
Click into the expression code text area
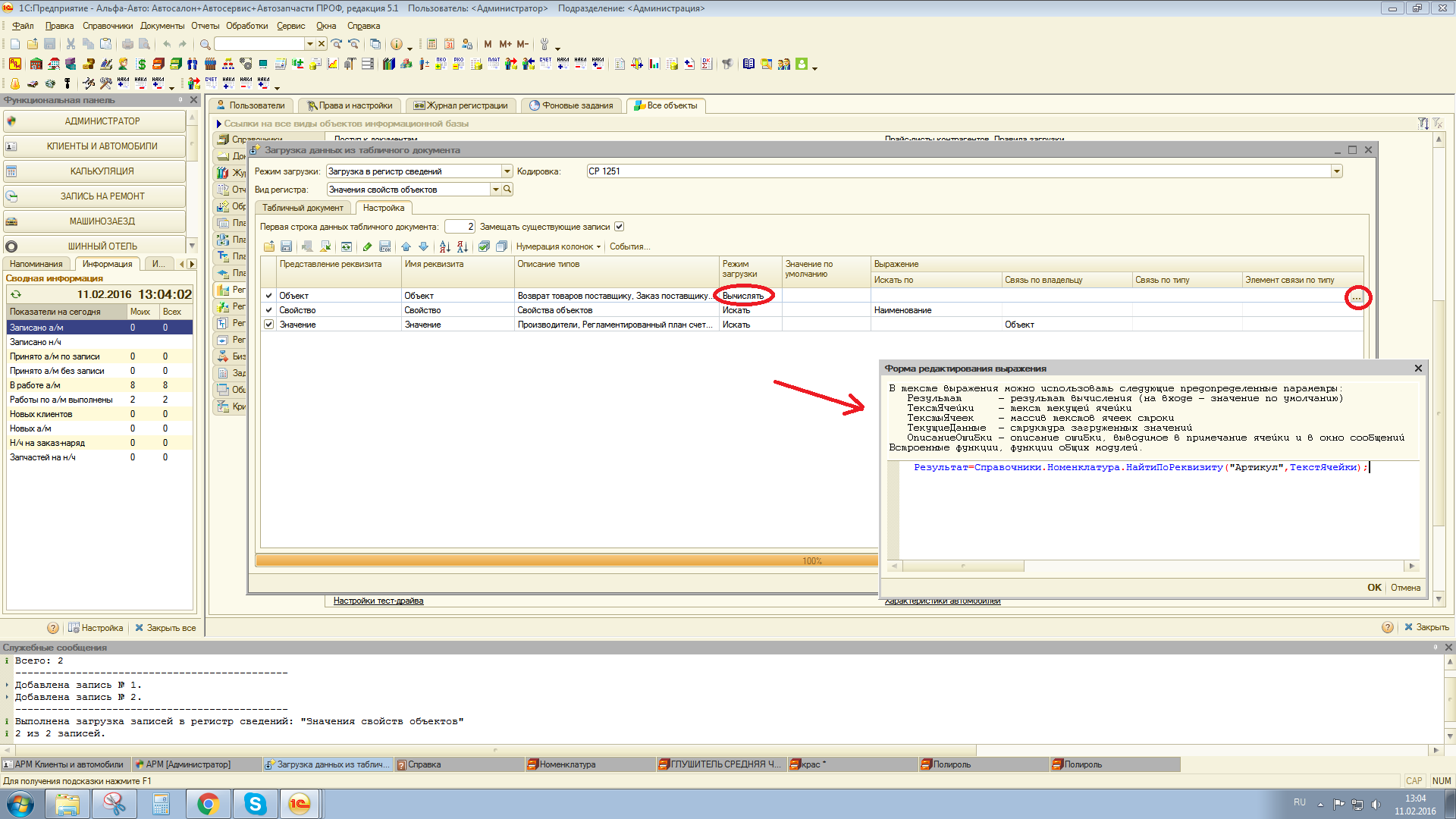pyautogui.click(x=1158, y=512)
